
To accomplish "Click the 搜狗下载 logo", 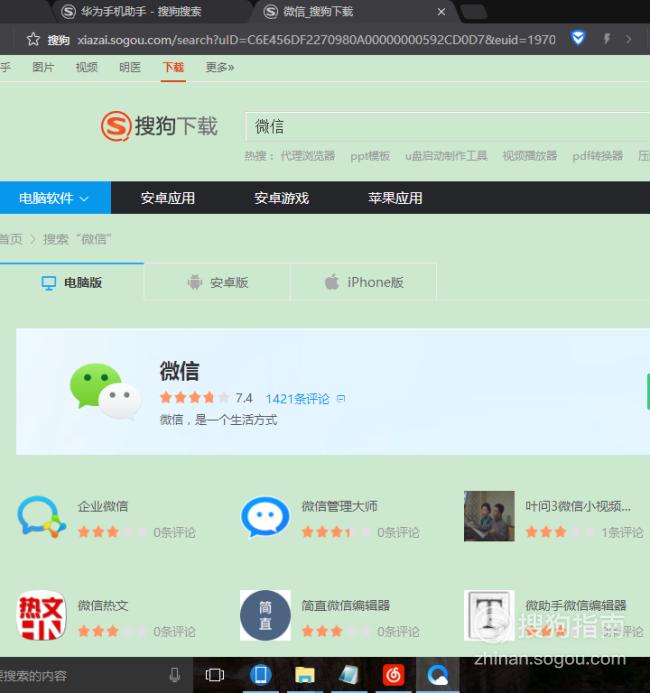I will [x=159, y=126].
